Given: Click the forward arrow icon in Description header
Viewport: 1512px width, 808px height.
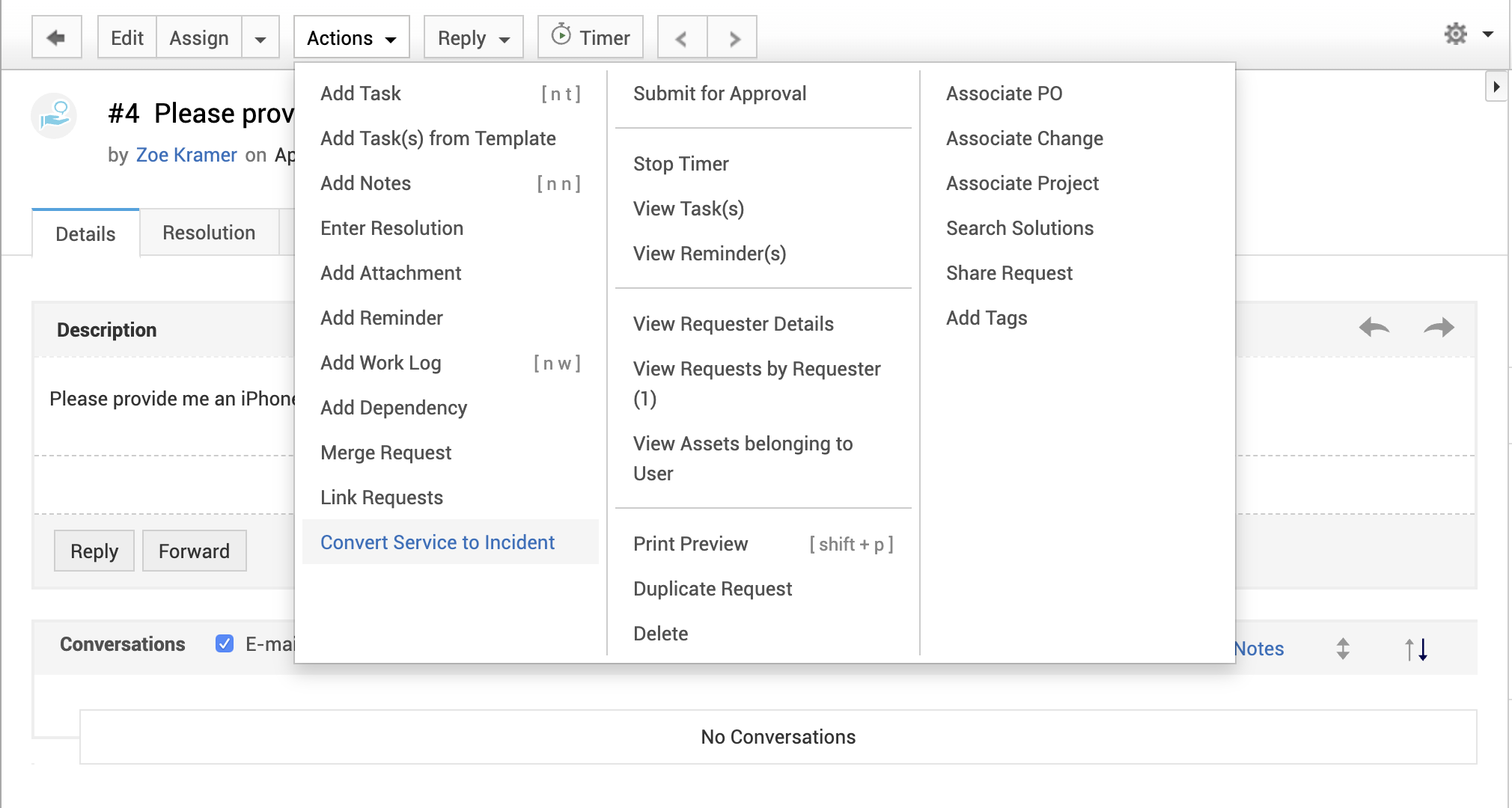Looking at the screenshot, I should pos(1438,328).
